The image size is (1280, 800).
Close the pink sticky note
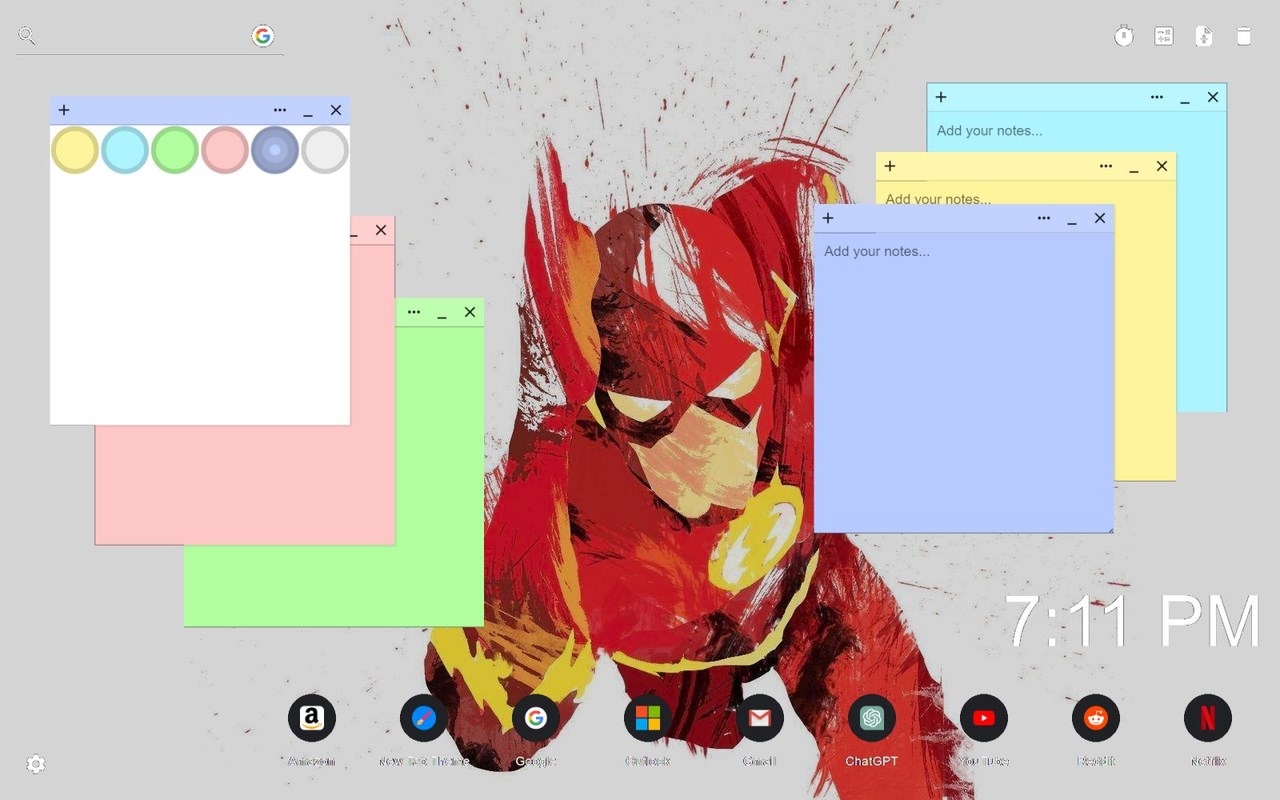coord(381,230)
